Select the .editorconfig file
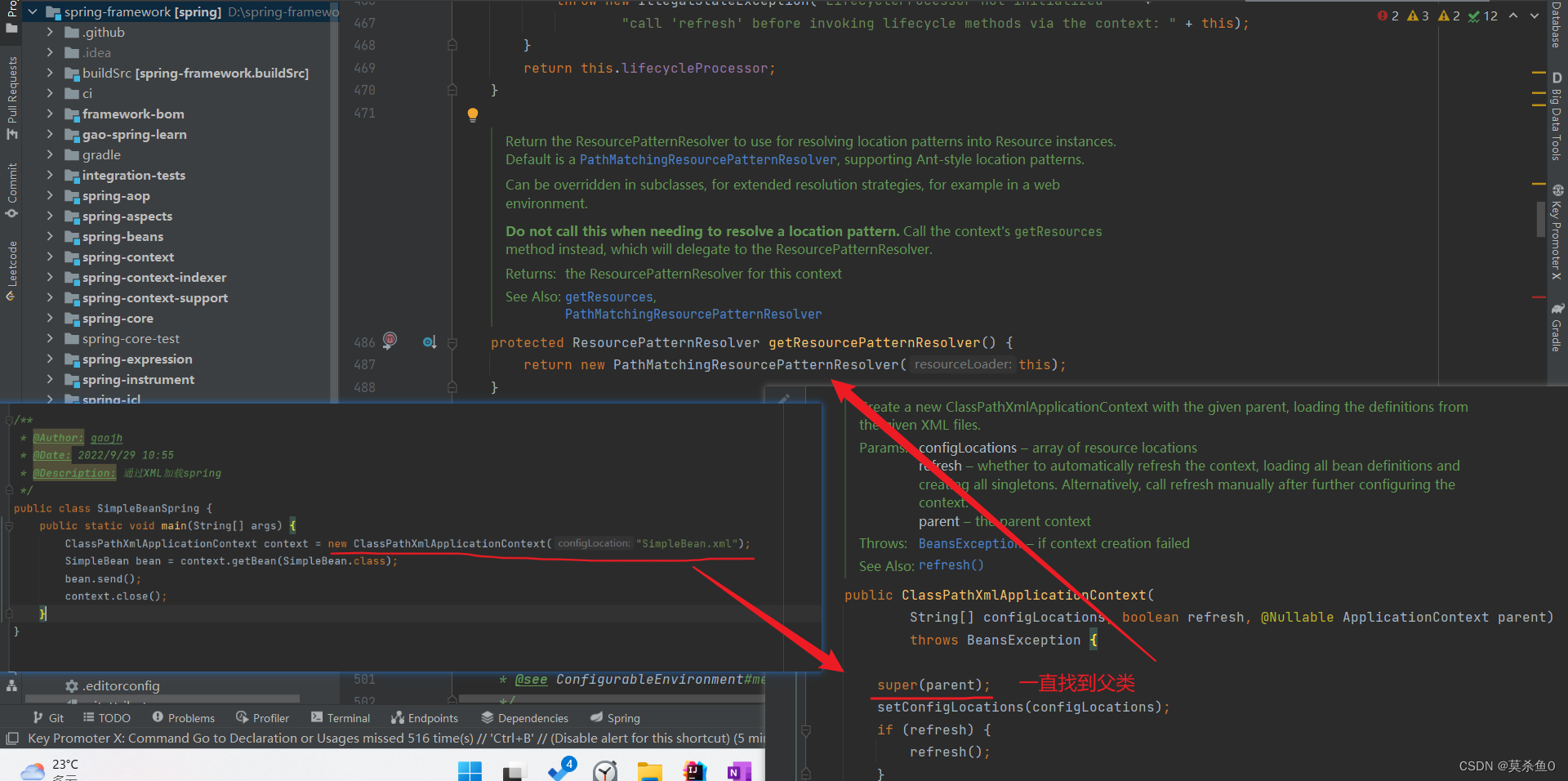The height and width of the screenshot is (781, 1568). tap(121, 686)
